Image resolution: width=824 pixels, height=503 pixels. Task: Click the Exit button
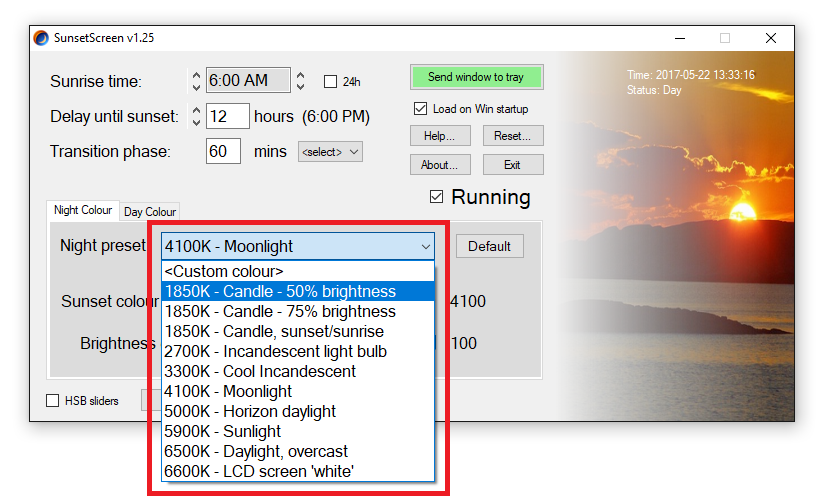coord(513,165)
